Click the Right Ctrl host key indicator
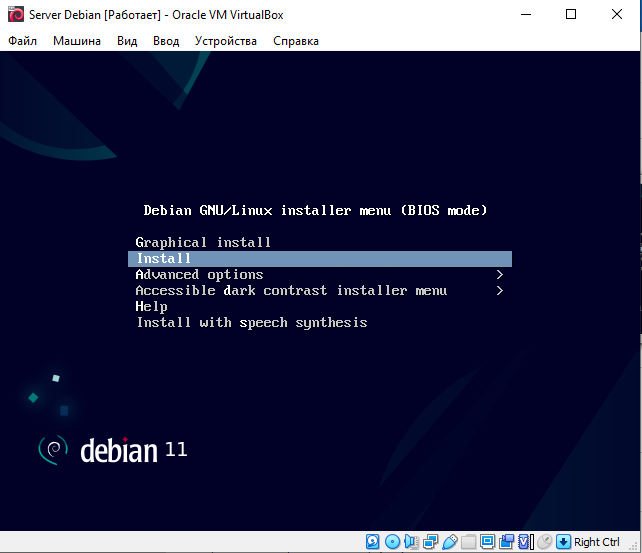This screenshot has width=642, height=553. (597, 542)
